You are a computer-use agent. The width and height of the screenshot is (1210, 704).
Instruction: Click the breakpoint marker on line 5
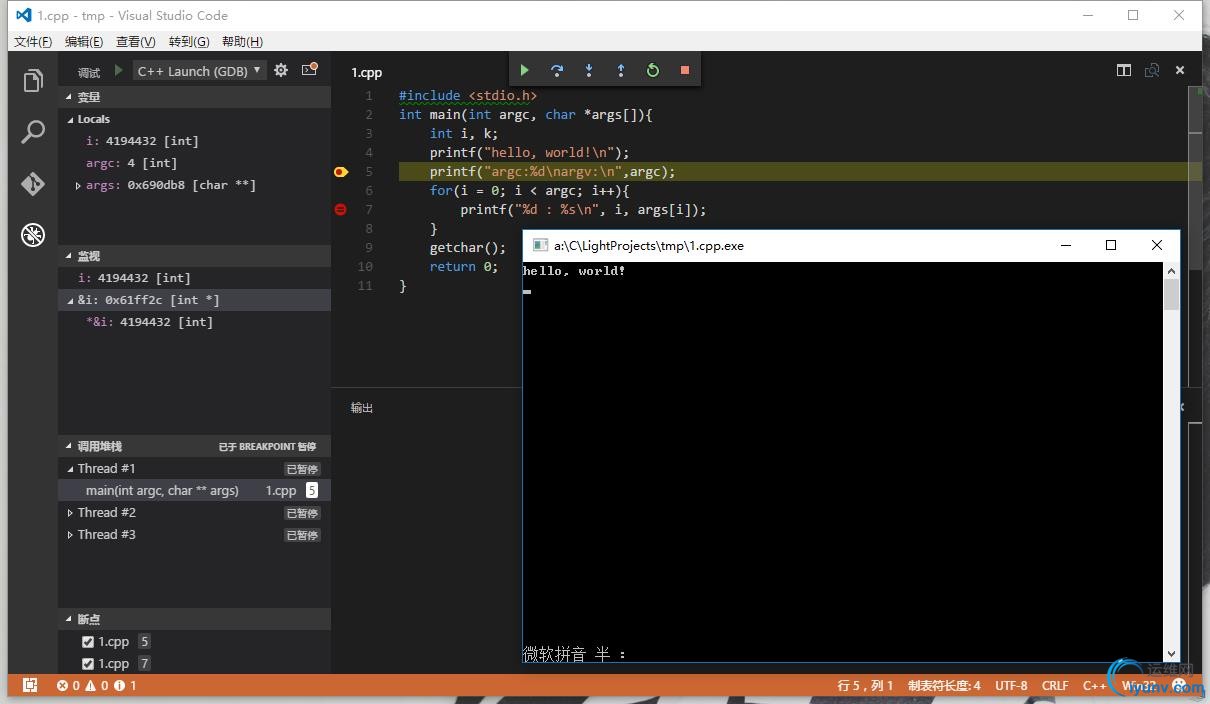click(x=340, y=172)
